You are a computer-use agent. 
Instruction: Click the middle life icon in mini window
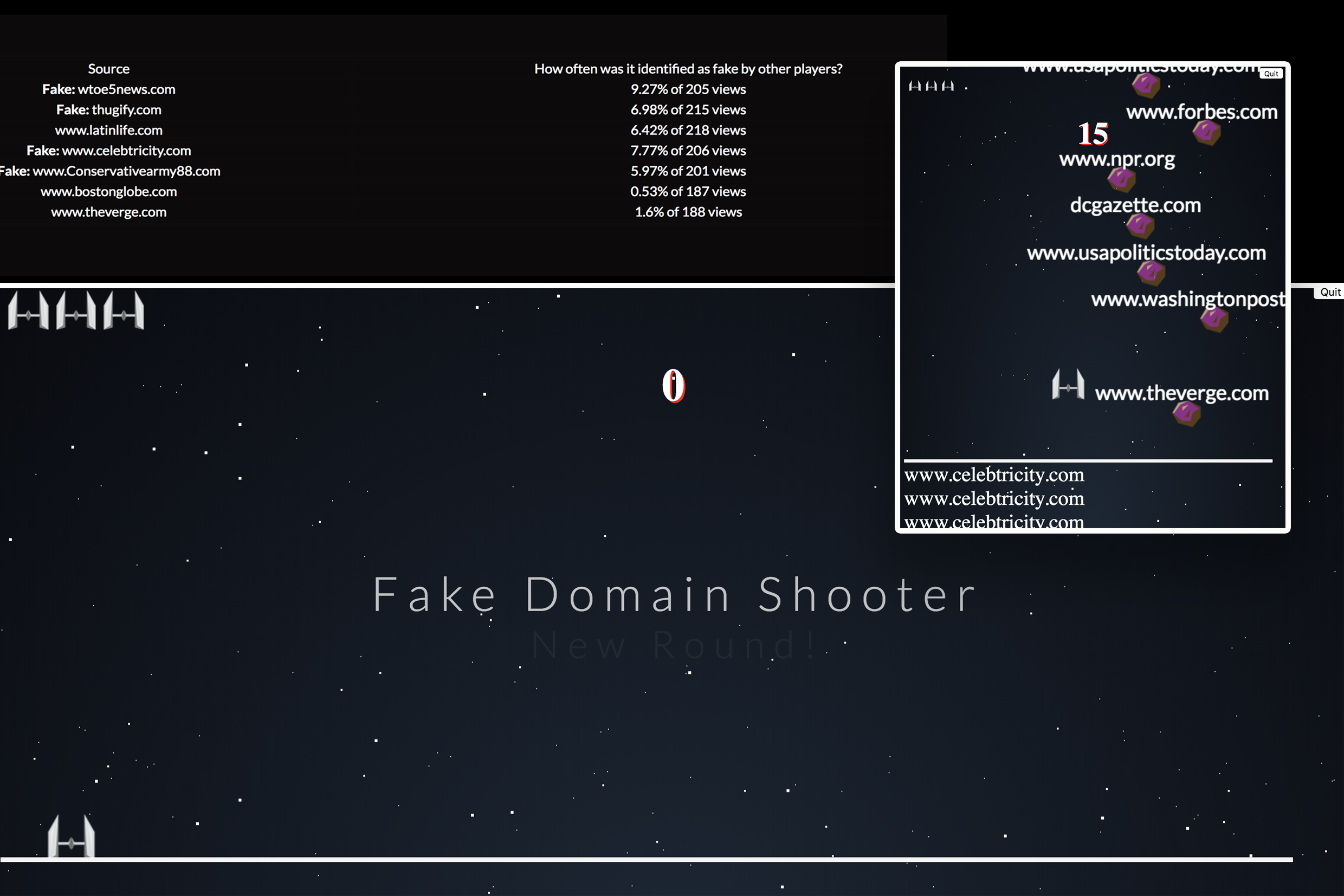click(932, 86)
